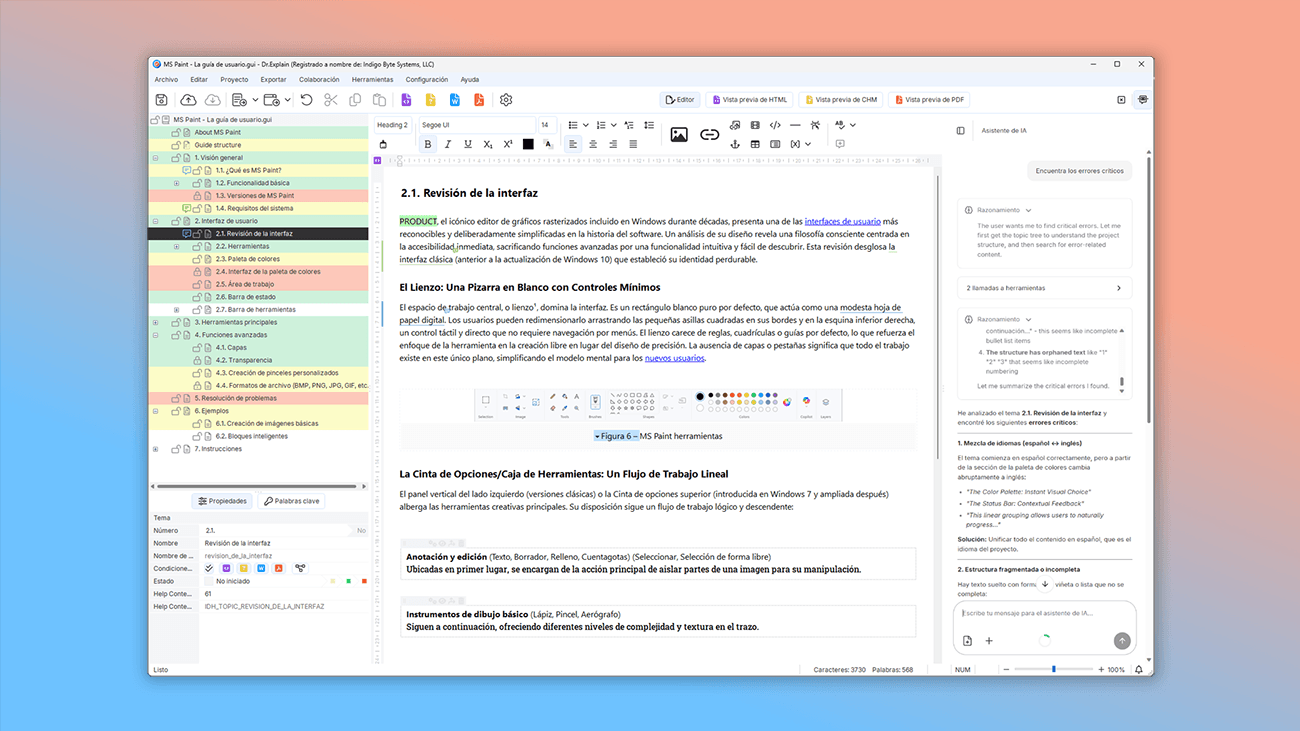Toggle the Word condition in Condiciones row
The height and width of the screenshot is (731, 1300).
261,568
